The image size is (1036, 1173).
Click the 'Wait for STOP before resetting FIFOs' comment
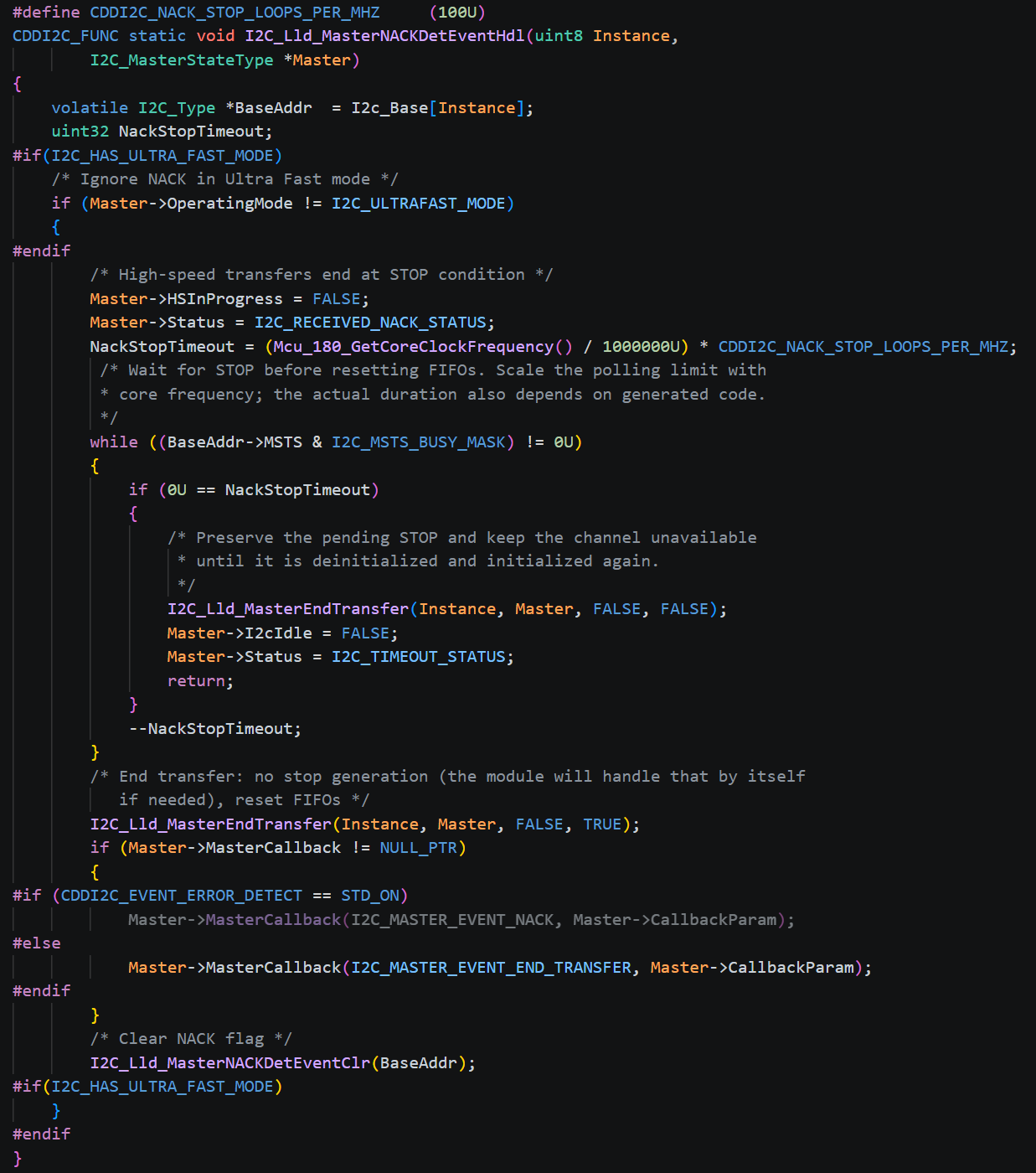[x=433, y=370]
